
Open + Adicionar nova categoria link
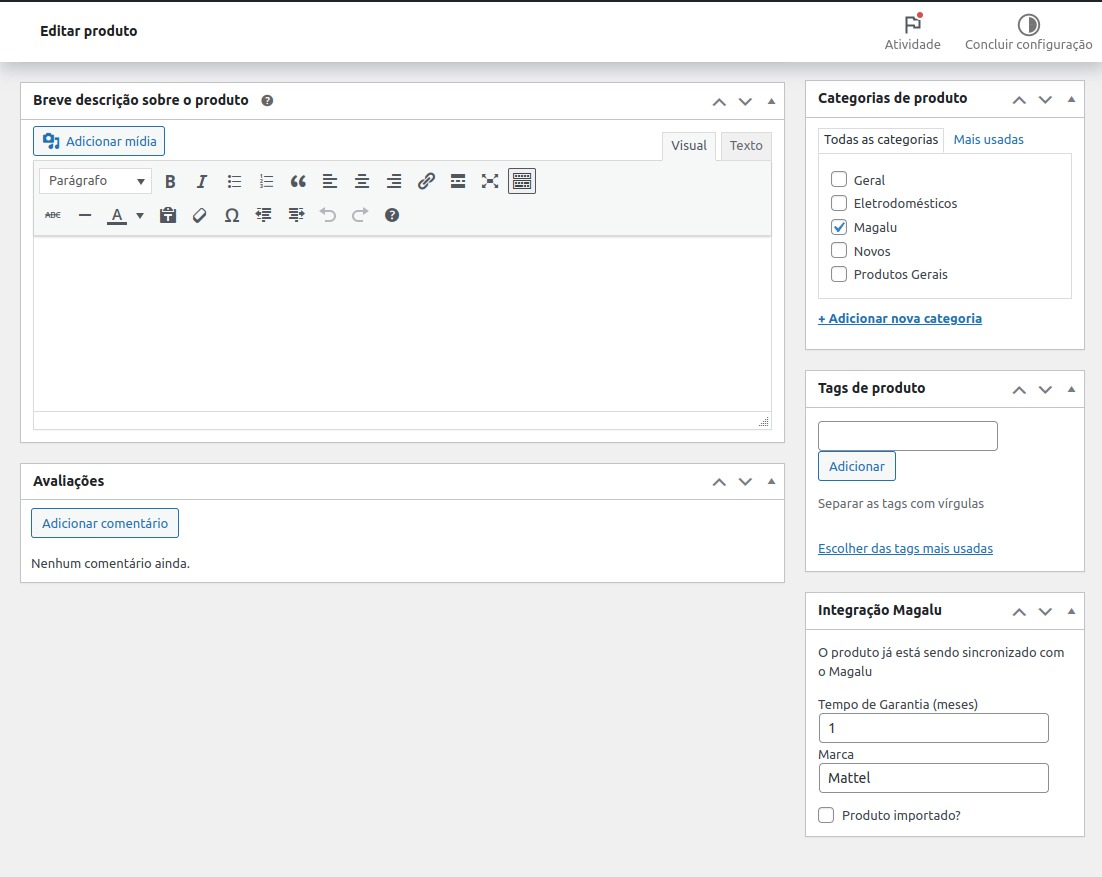pyautogui.click(x=900, y=318)
